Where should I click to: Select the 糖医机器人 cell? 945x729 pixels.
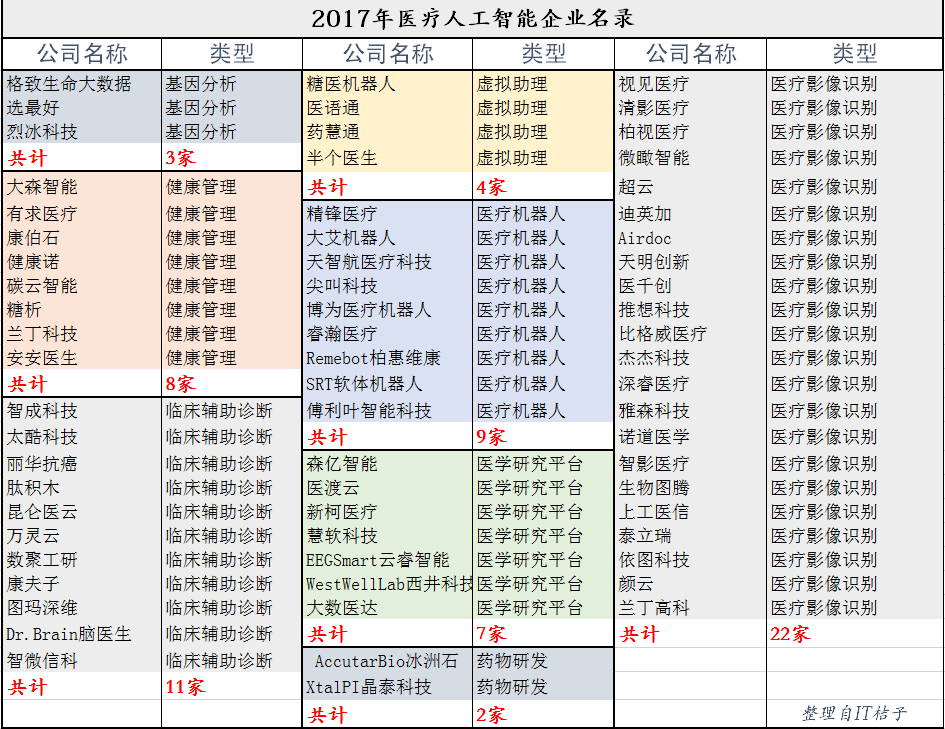[x=351, y=84]
